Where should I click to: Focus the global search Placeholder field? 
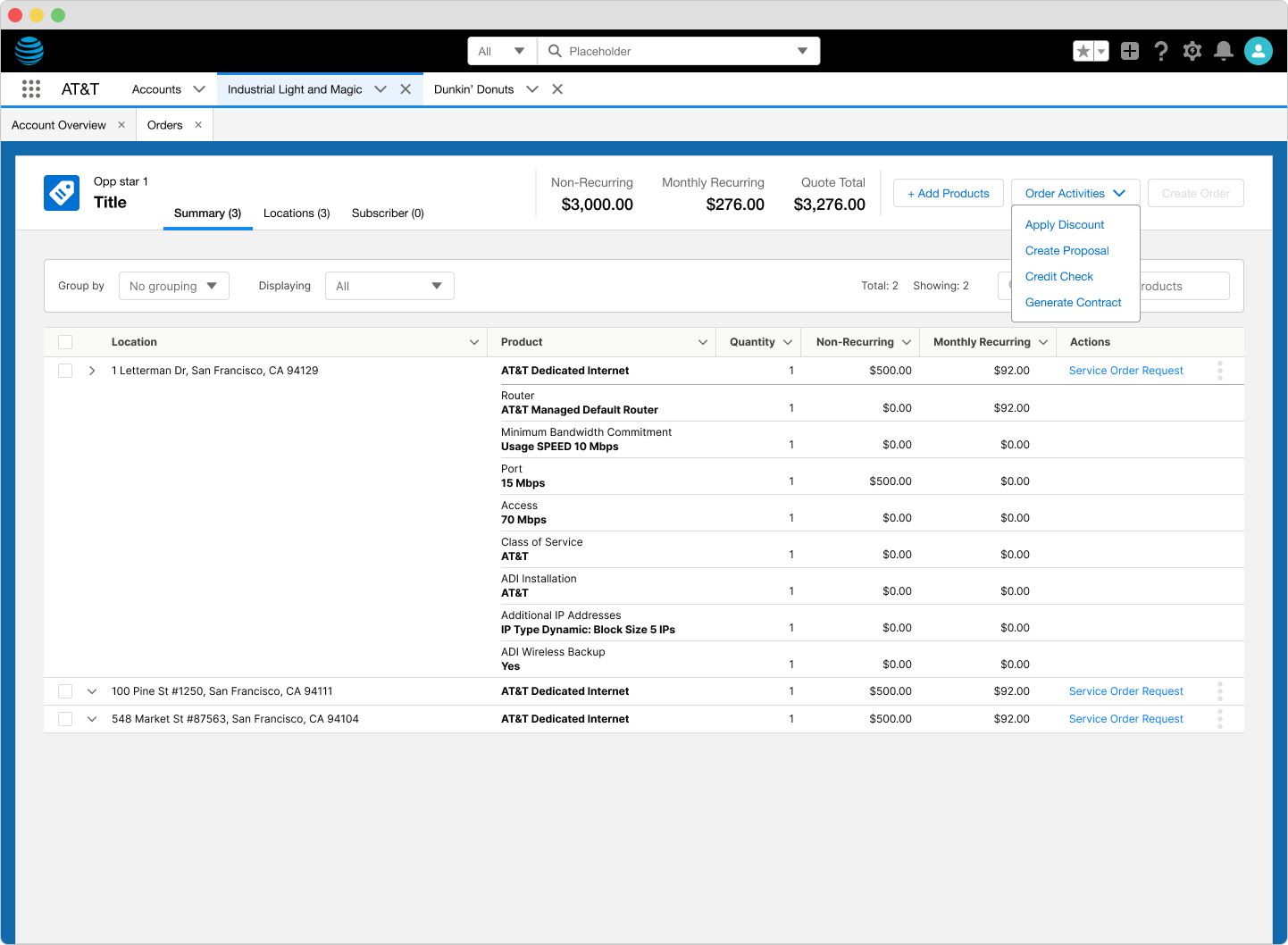pyautogui.click(x=679, y=51)
